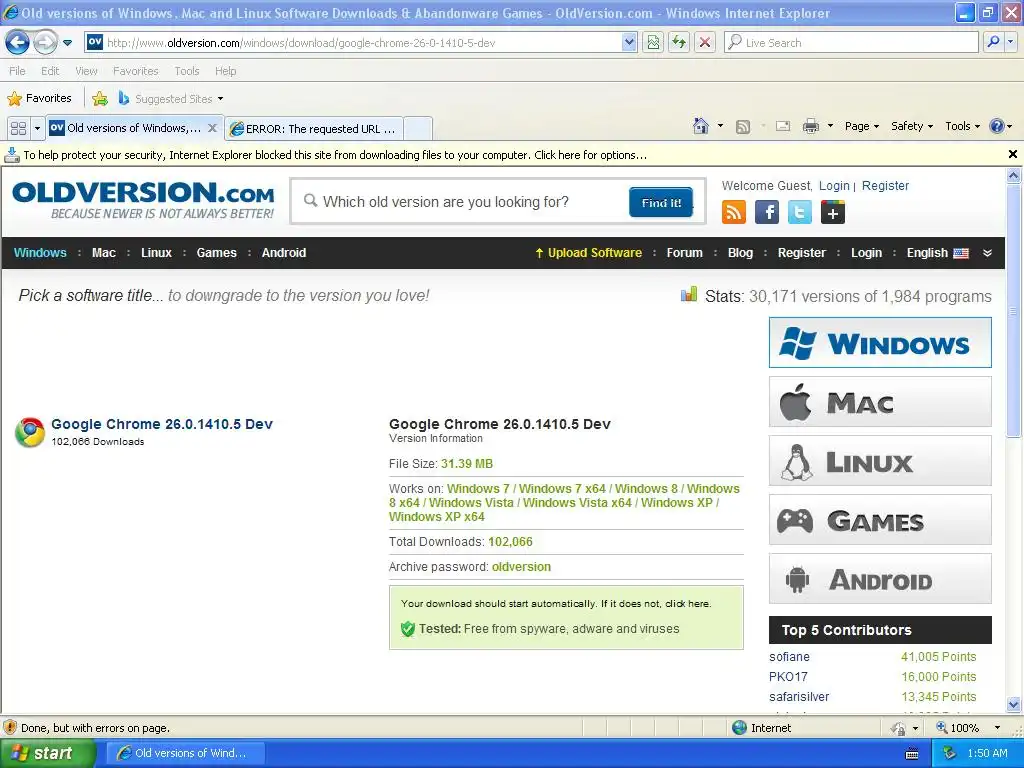Click the large MAC category button
This screenshot has height=768, width=1024.
pos(880,402)
